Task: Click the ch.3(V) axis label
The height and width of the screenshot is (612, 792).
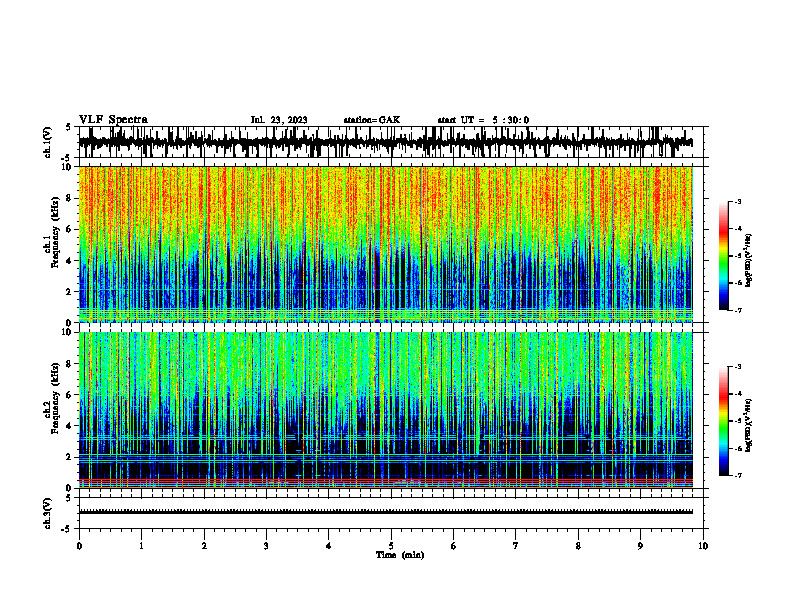Action: pyautogui.click(x=48, y=513)
